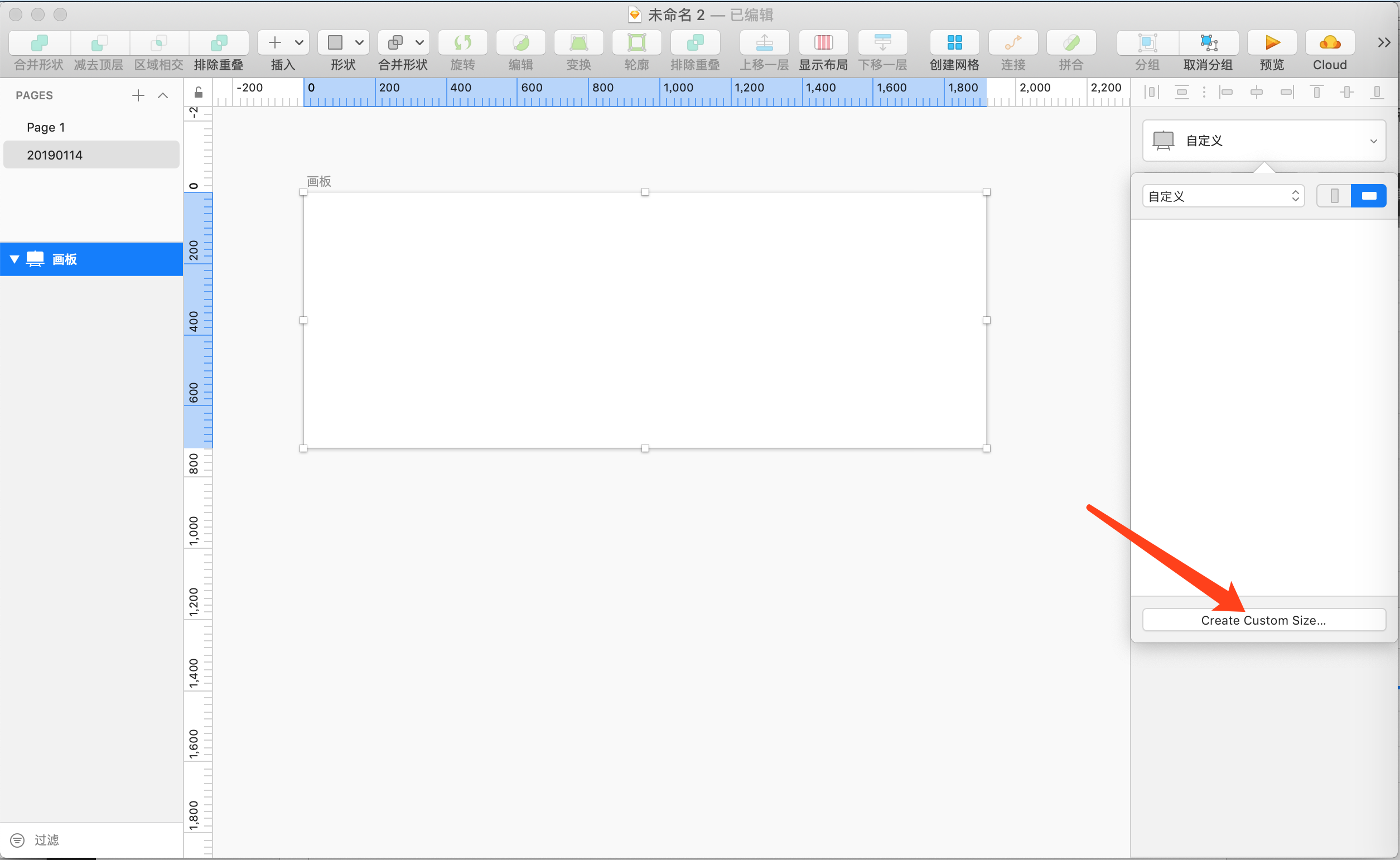1400x860 pixels.
Task: Select portrait orientation toggle
Action: [x=1334, y=196]
